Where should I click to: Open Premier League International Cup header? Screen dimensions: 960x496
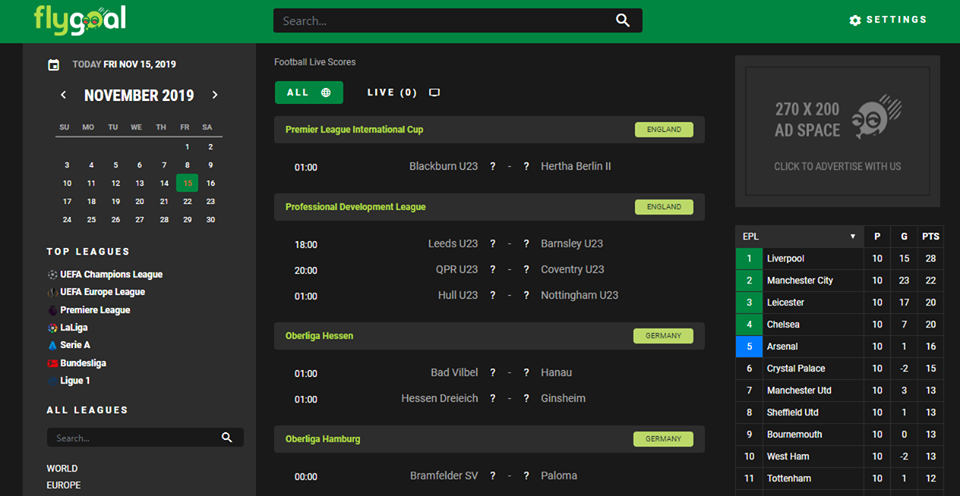tap(489, 130)
